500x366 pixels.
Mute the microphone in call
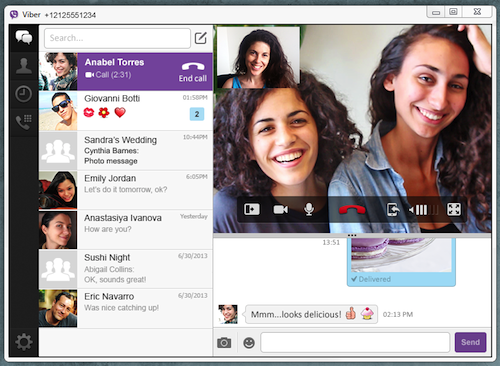click(309, 210)
